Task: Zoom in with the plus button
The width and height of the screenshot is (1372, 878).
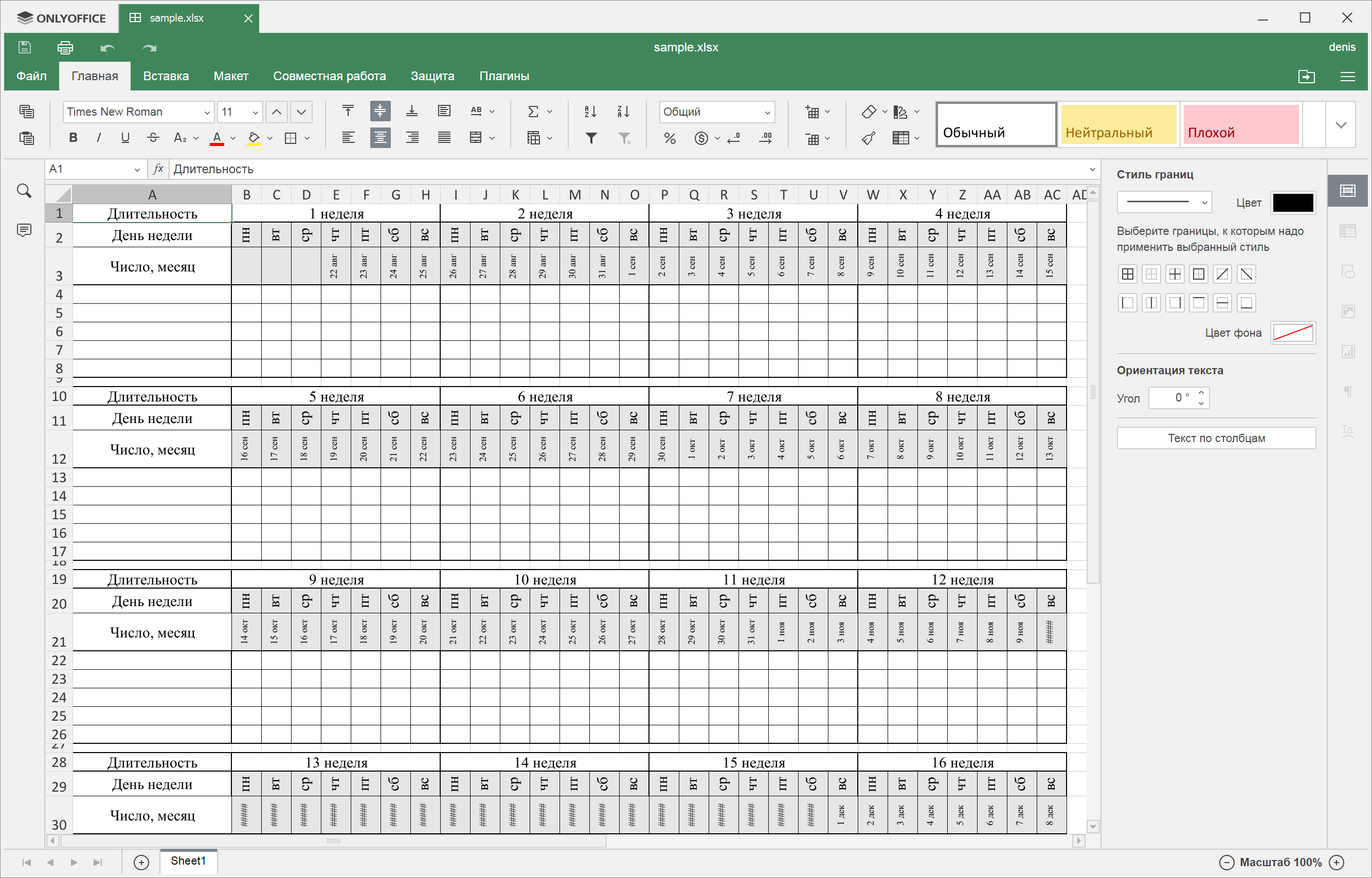Action: (x=1337, y=863)
